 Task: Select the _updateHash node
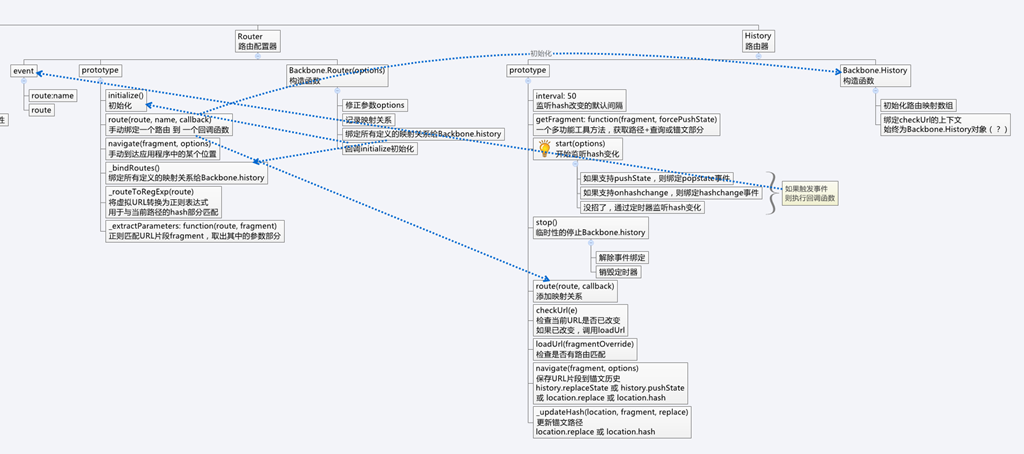612,422
